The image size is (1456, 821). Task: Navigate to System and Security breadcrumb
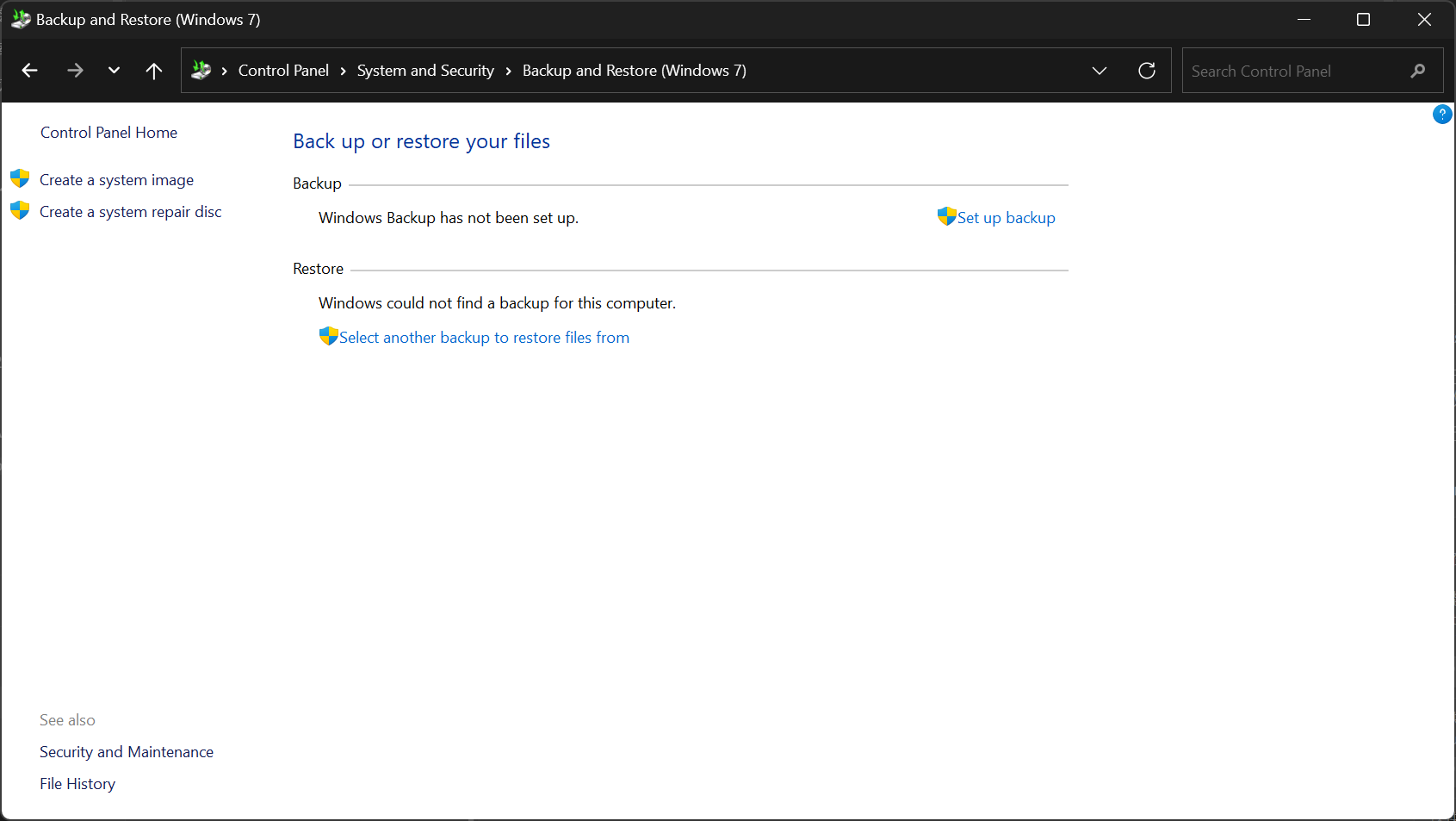point(424,70)
